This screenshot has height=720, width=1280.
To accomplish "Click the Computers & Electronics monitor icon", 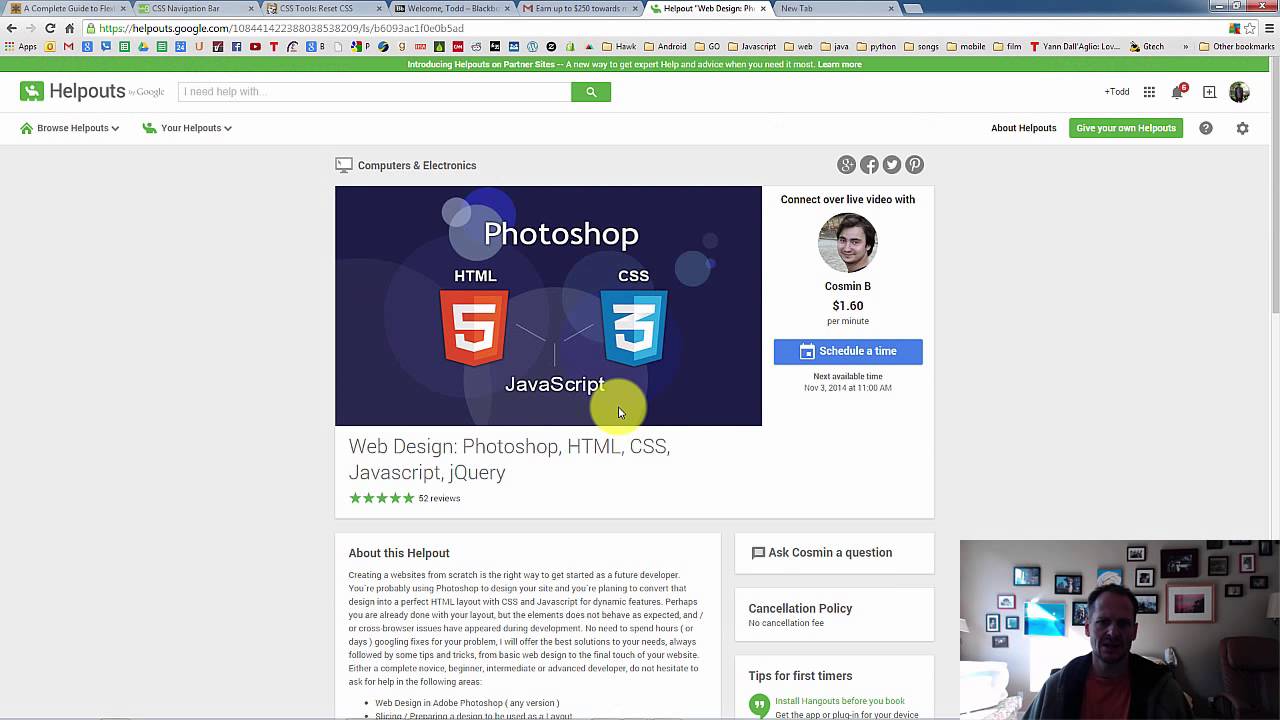I will point(344,165).
